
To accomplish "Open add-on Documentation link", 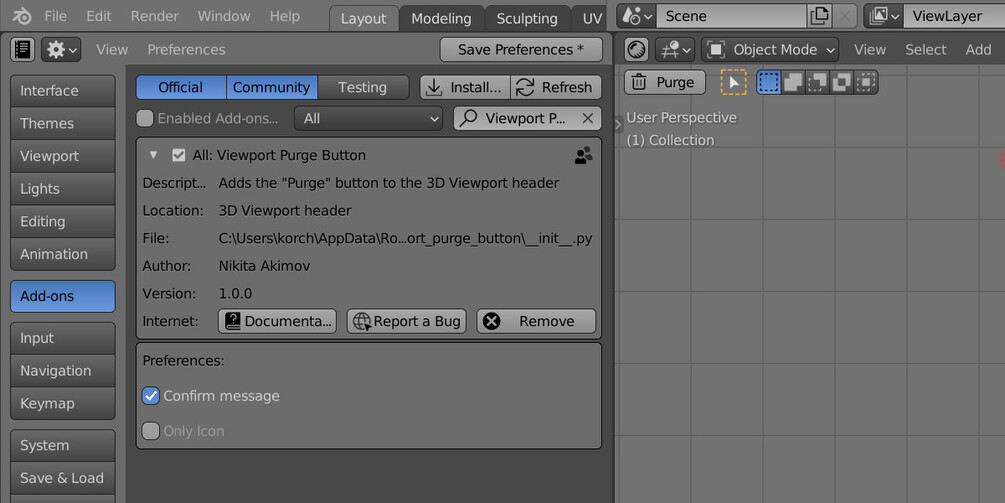I will click(277, 321).
